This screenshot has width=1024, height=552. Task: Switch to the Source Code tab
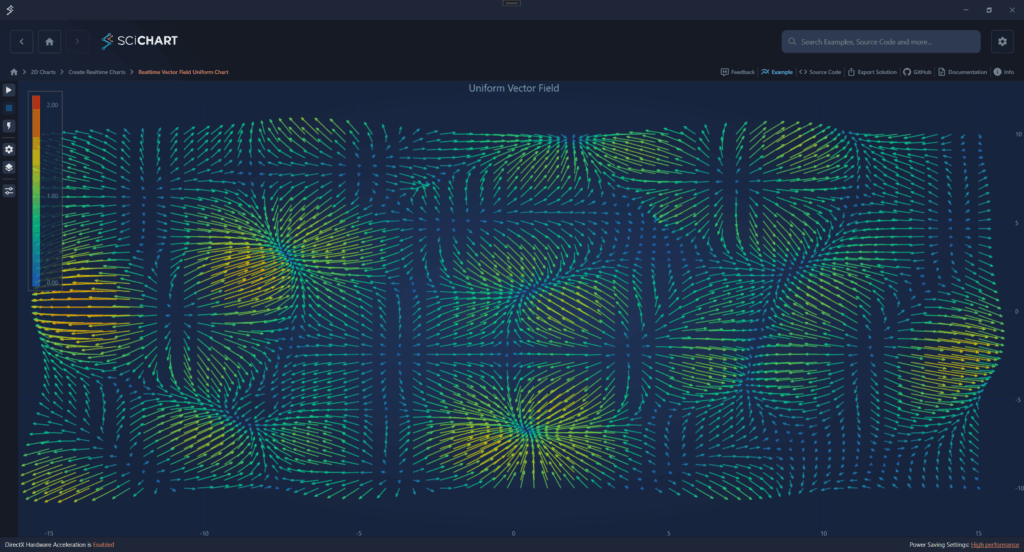coord(820,73)
